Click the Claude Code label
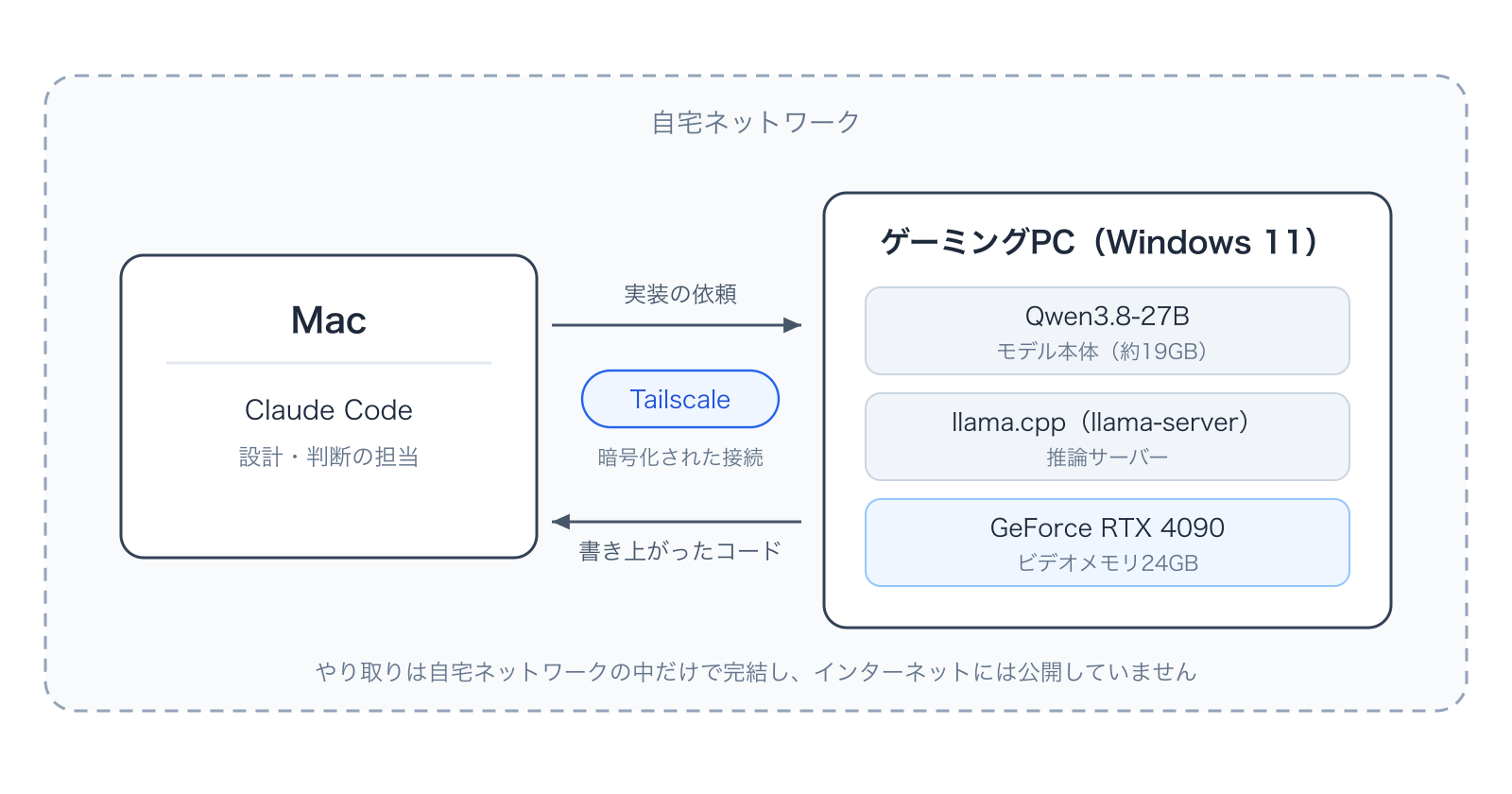Image resolution: width=1512 pixels, height=794 pixels. [x=329, y=409]
